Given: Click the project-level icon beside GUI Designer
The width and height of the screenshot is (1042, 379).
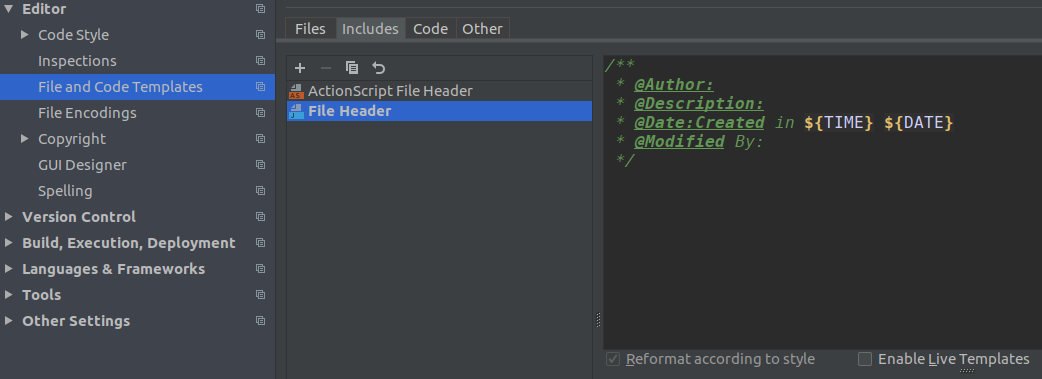Looking at the screenshot, I should (x=260, y=164).
